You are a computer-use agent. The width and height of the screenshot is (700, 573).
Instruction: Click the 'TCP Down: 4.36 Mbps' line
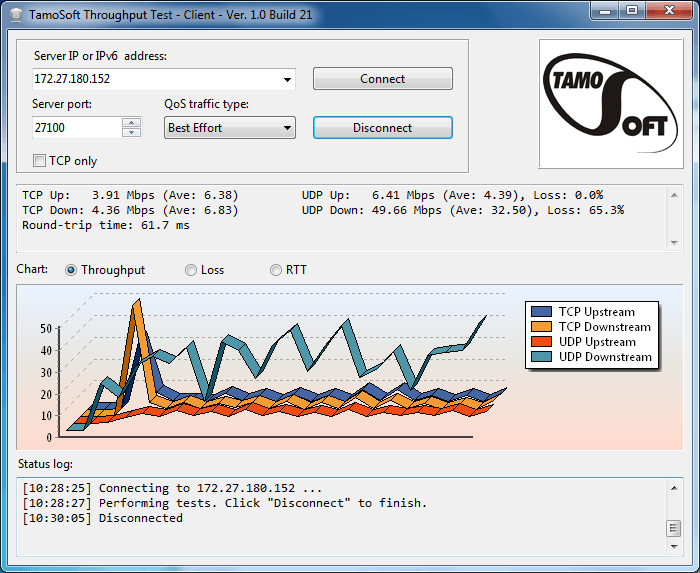click(130, 210)
